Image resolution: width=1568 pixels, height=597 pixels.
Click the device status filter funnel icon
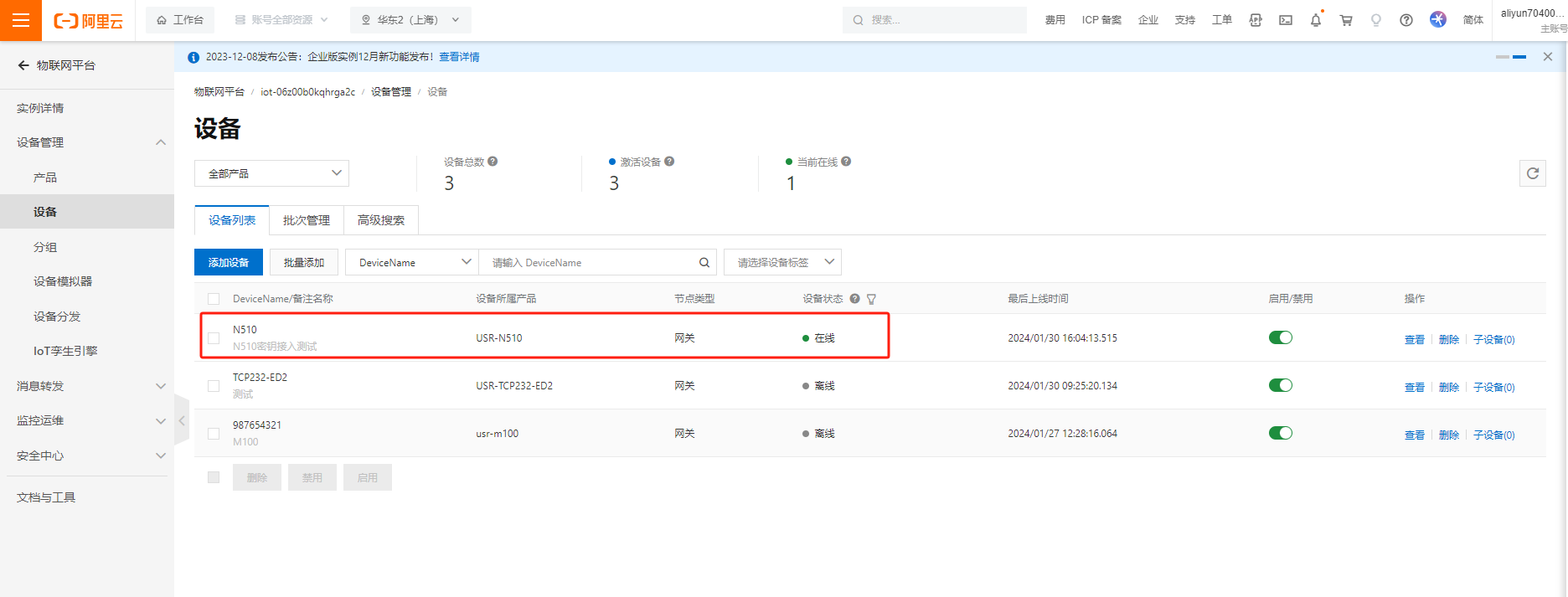(871, 299)
